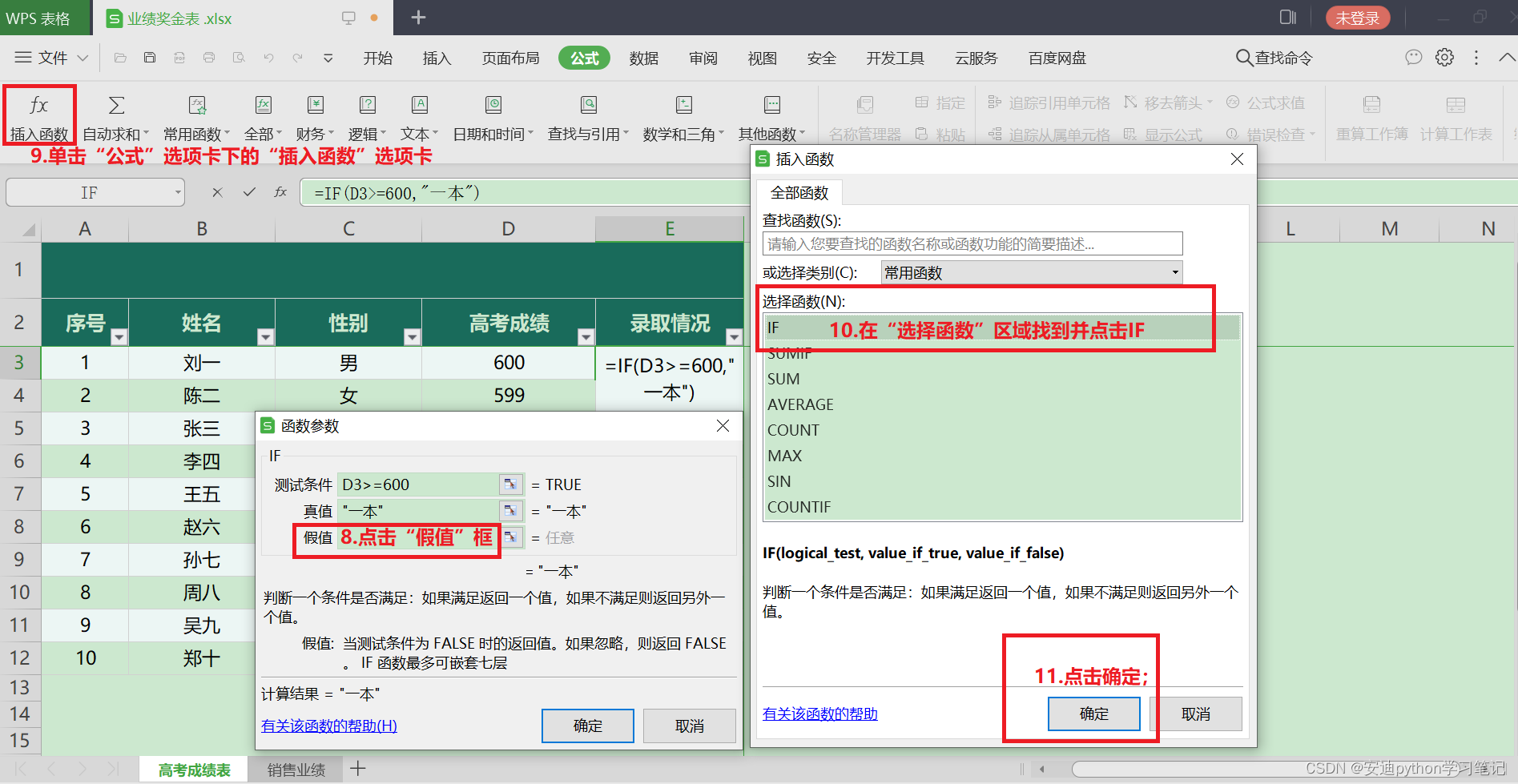Expand the 高考成绩 column filter dropdown

[x=586, y=337]
